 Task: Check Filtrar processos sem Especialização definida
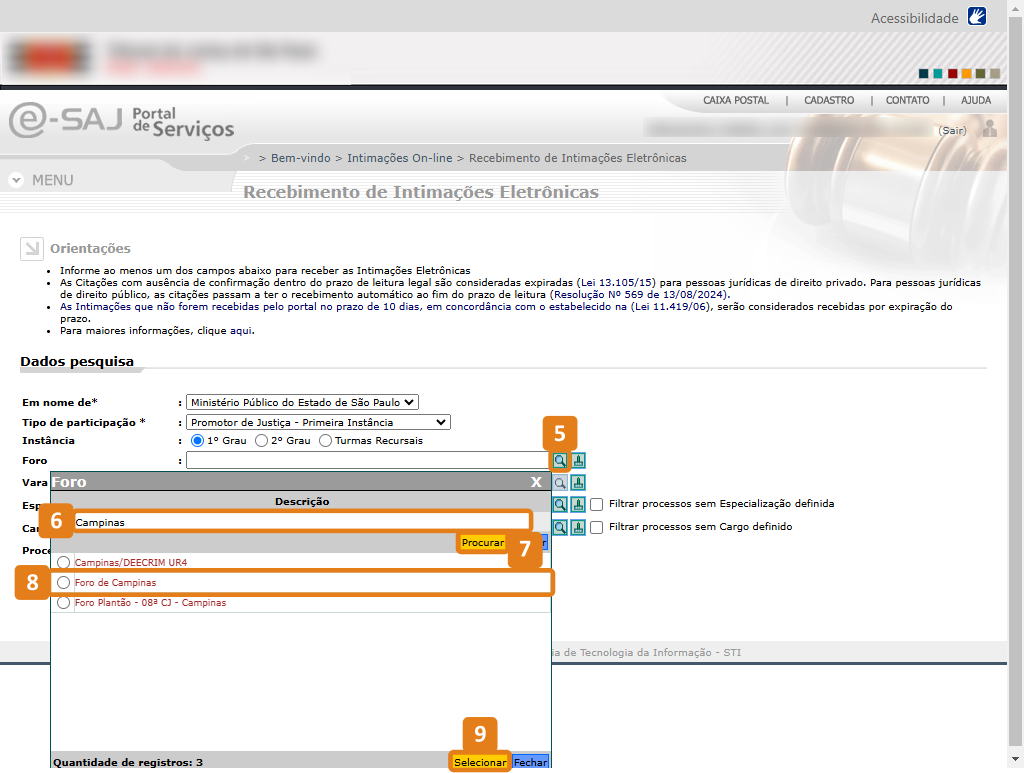(597, 505)
